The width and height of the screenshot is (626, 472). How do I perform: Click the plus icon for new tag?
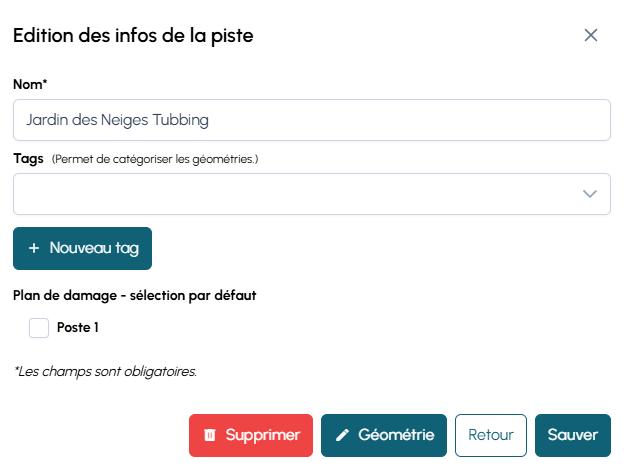coord(34,248)
